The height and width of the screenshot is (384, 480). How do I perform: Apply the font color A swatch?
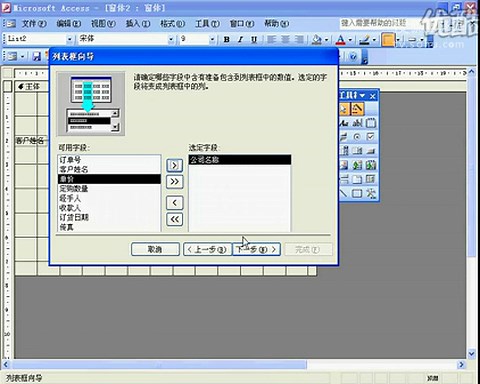340,40
